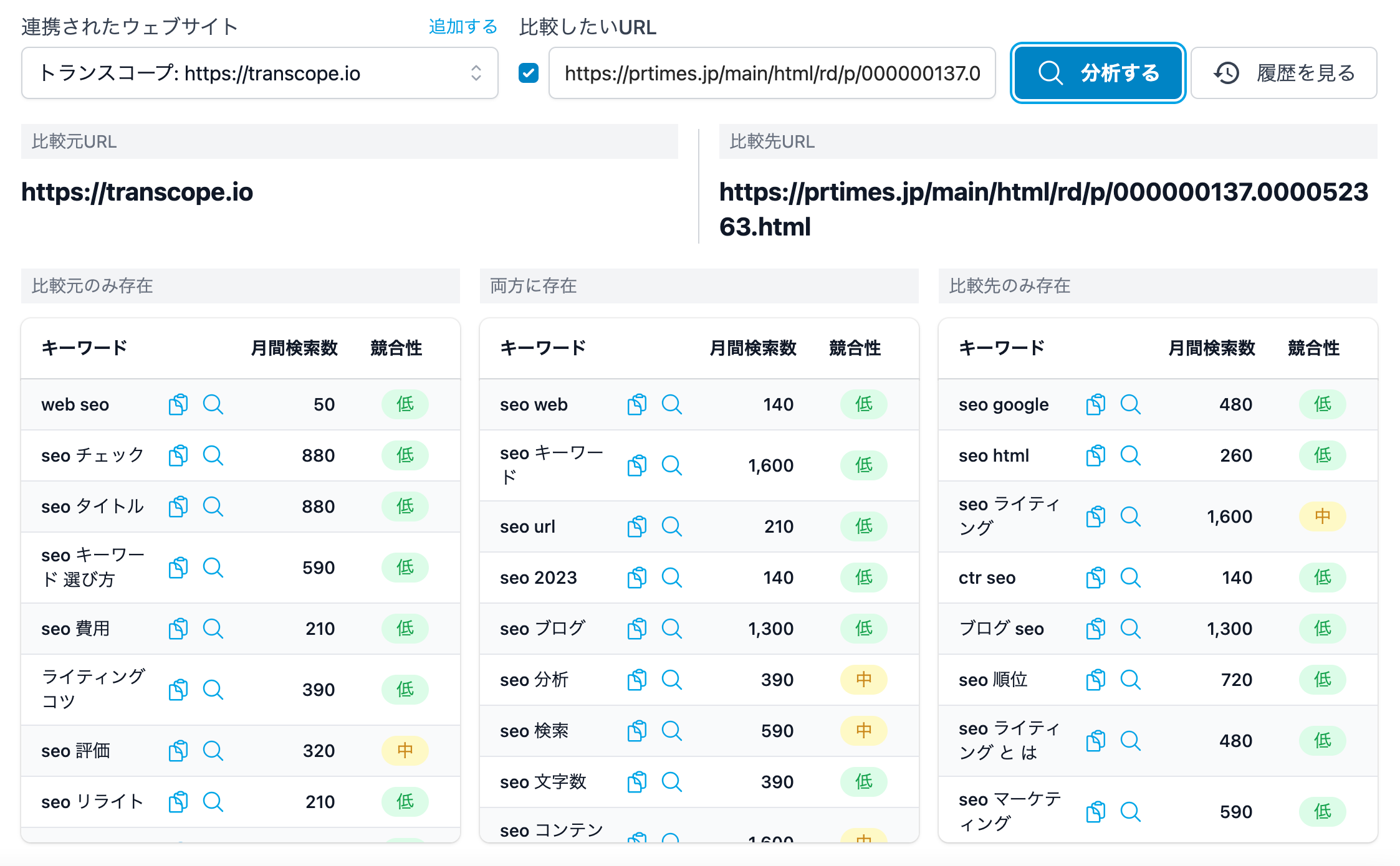Click the compare URL input field
Viewport: 1400px width, 866px height.
[x=772, y=73]
